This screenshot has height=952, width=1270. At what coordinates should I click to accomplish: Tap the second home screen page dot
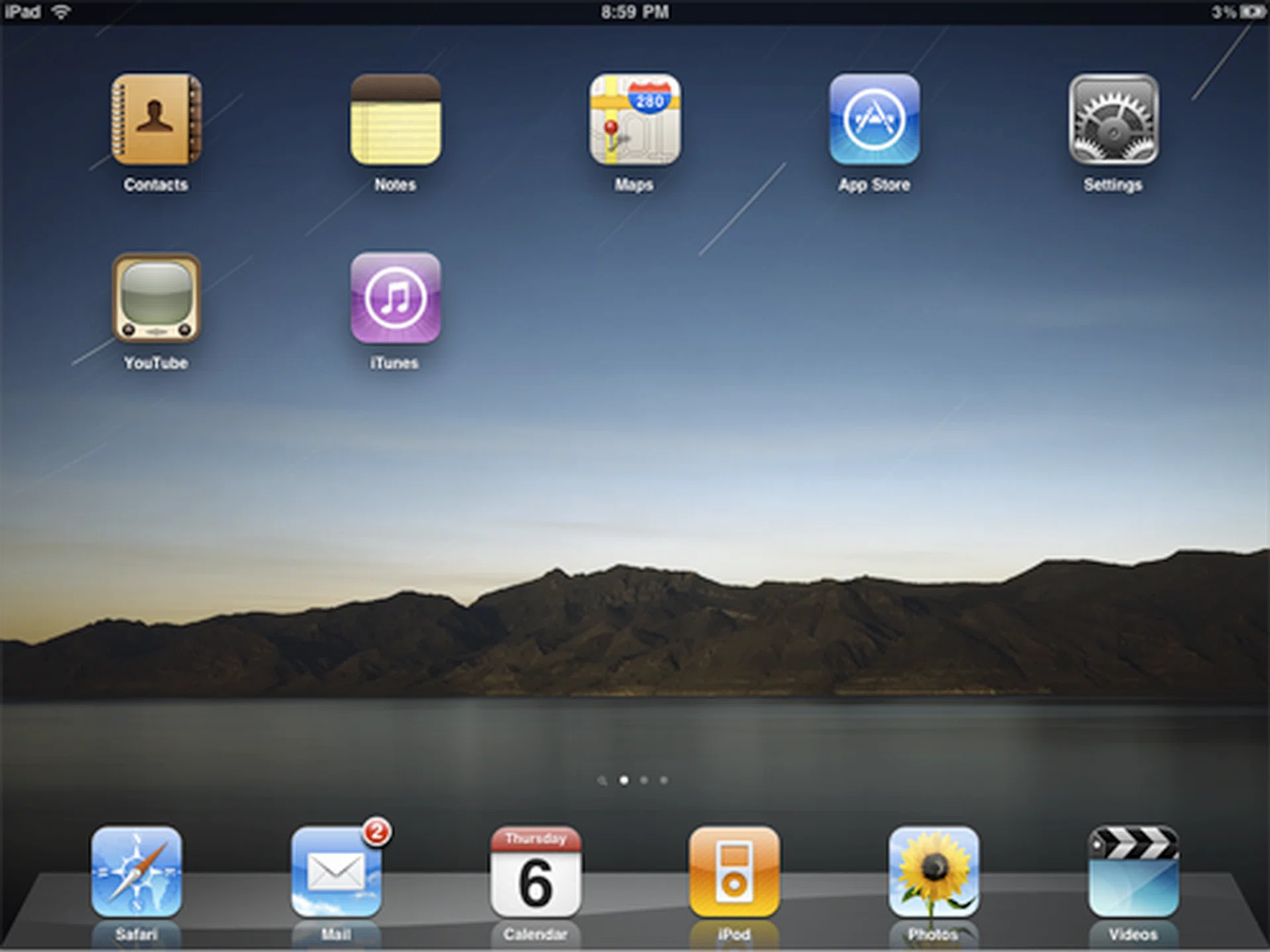pos(643,780)
